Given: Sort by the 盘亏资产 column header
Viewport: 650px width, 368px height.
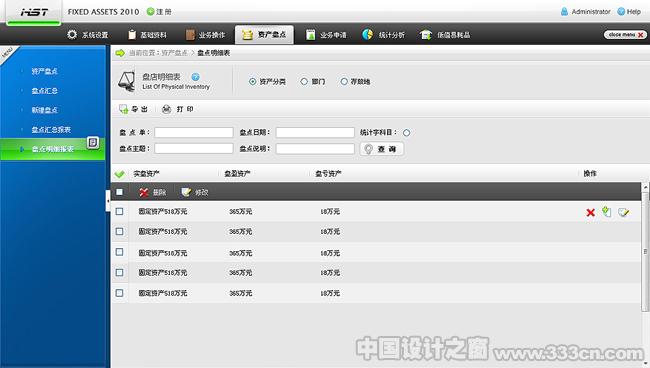Looking at the screenshot, I should (328, 174).
